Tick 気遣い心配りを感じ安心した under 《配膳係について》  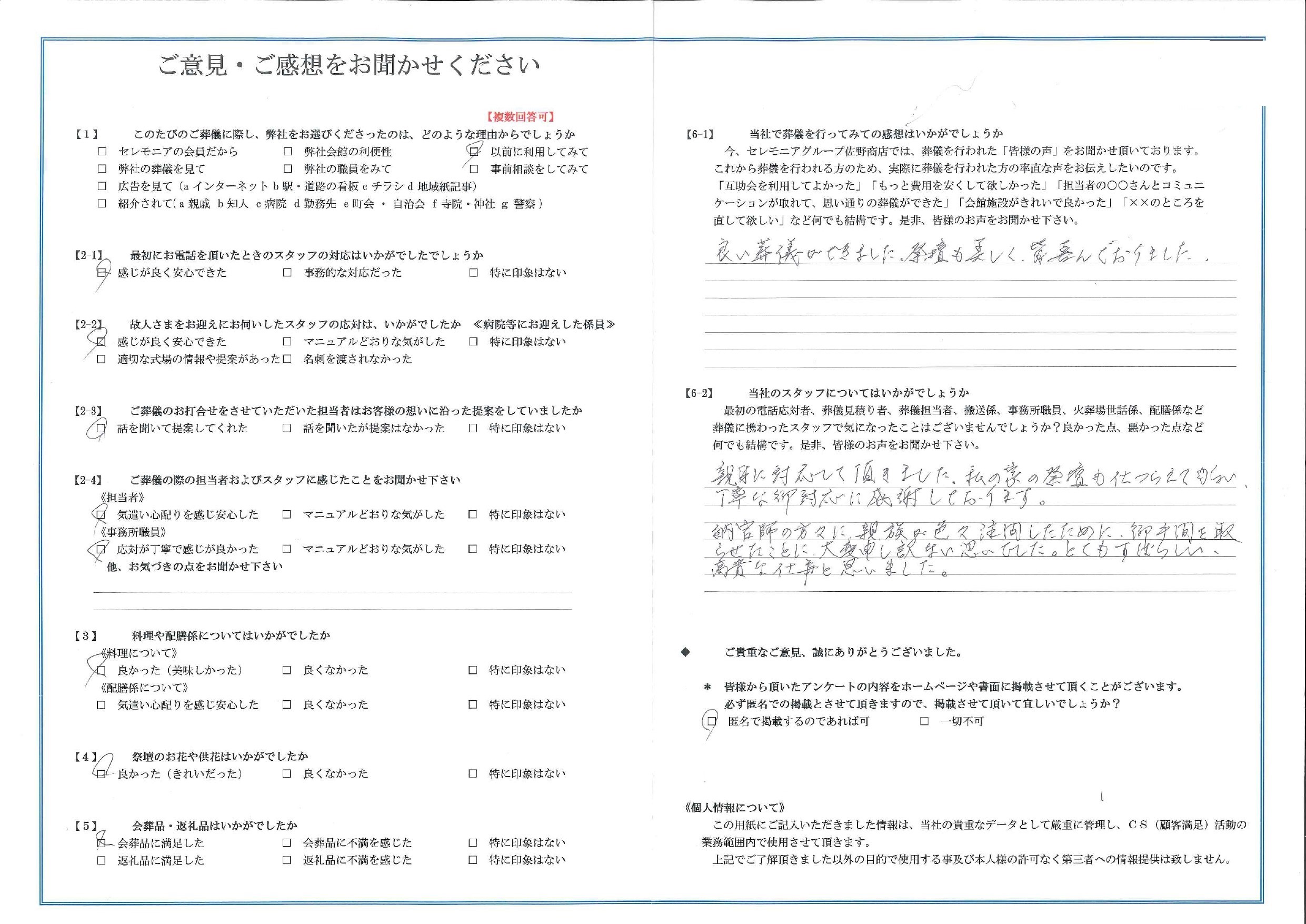[101, 704]
